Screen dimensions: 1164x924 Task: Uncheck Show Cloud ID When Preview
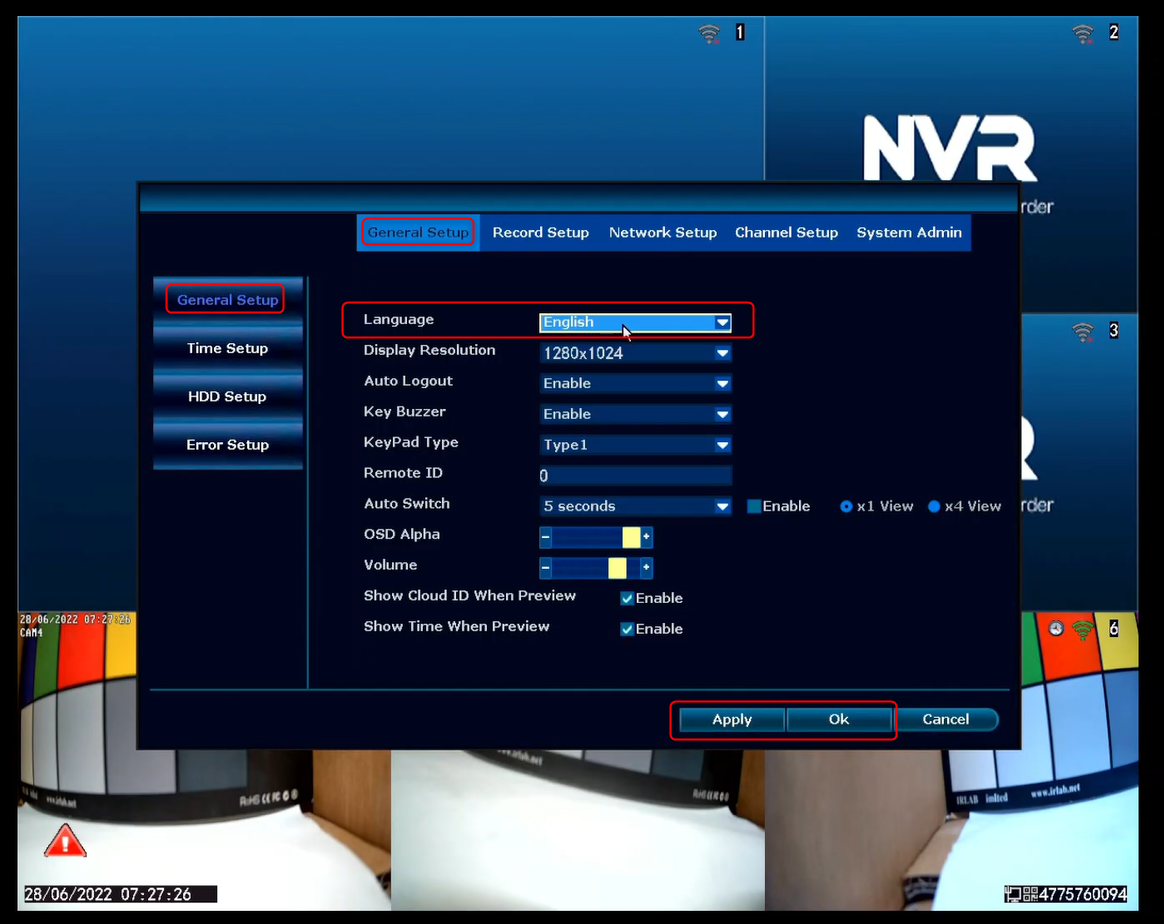click(x=627, y=598)
